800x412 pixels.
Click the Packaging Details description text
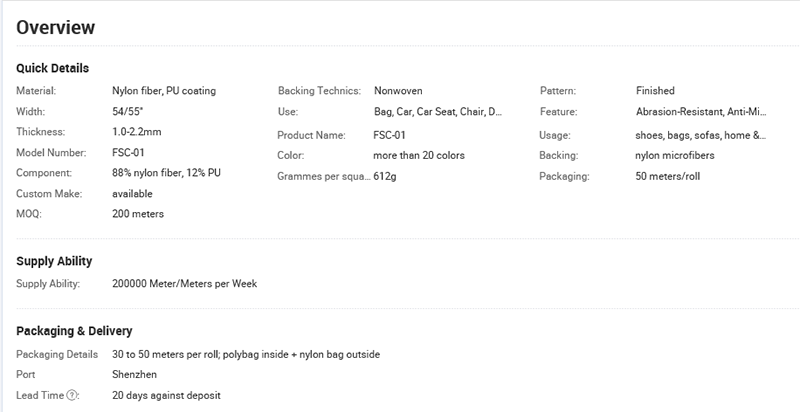(246, 354)
